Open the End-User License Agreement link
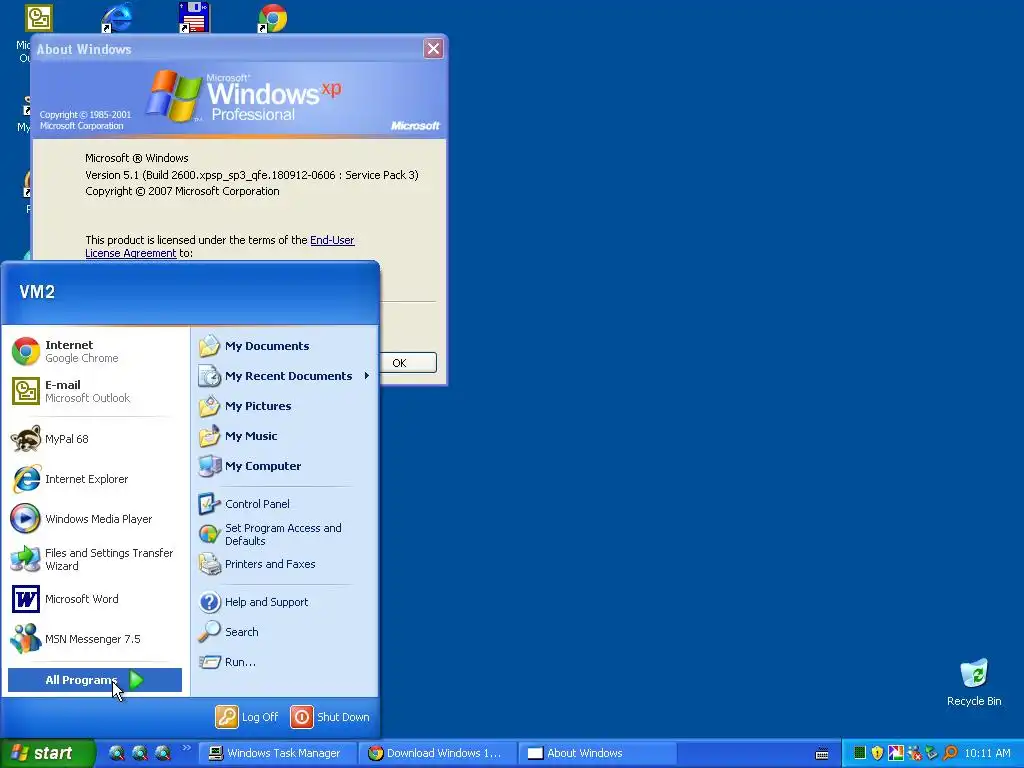 pos(219,247)
